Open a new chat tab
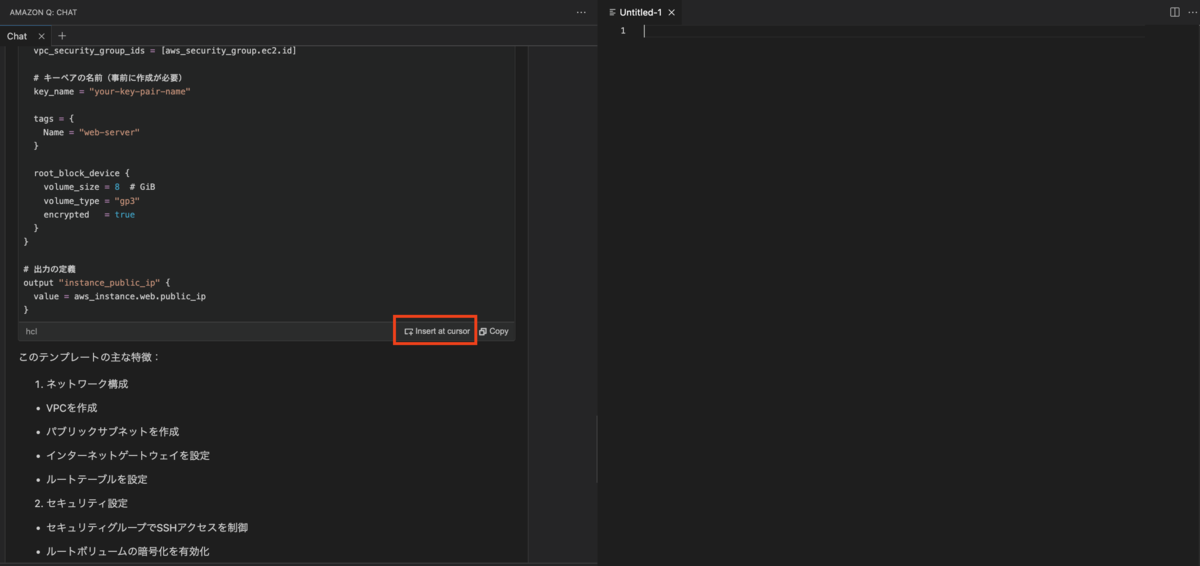 pyautogui.click(x=62, y=36)
